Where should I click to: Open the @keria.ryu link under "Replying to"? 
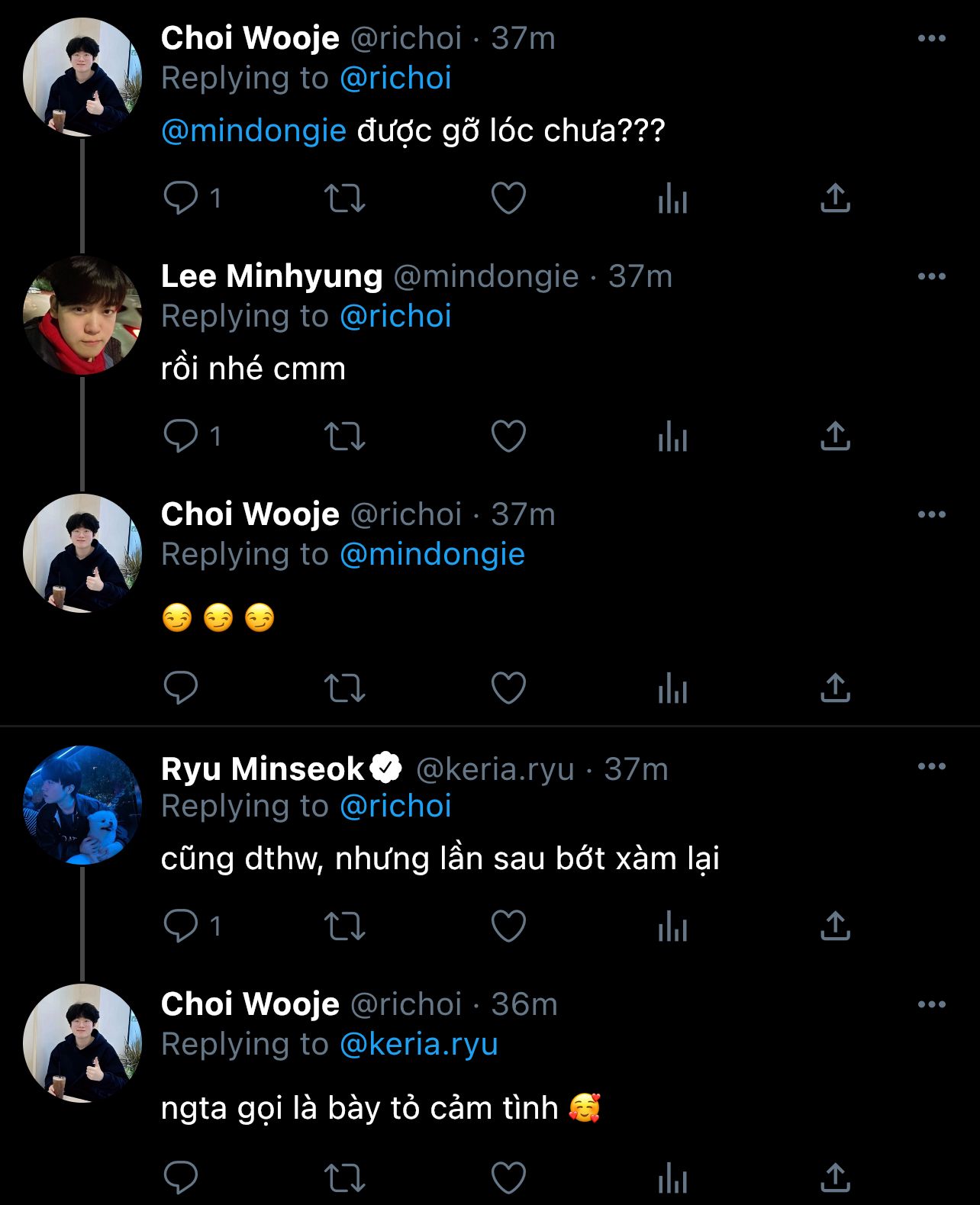click(x=418, y=1044)
